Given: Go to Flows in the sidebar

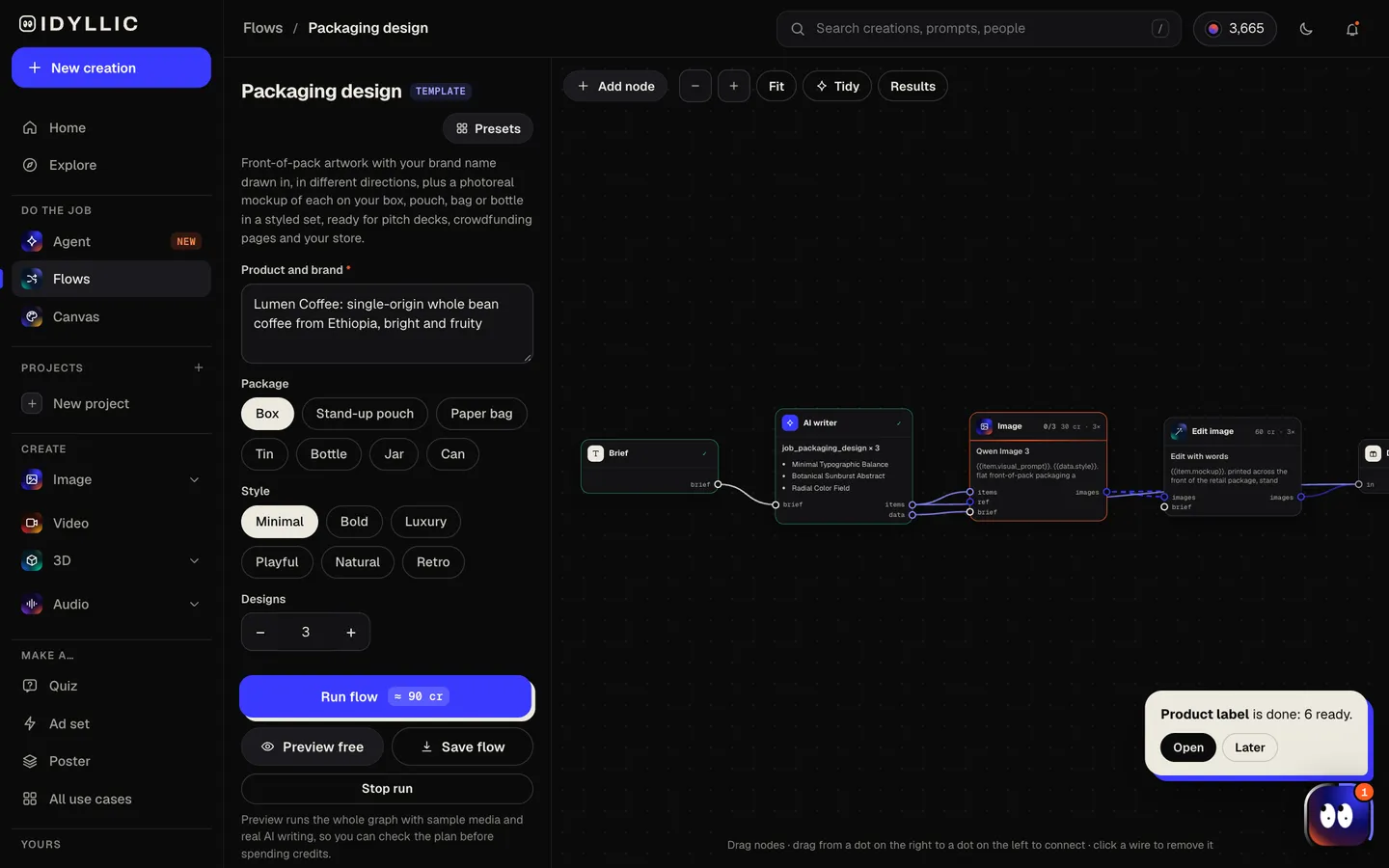Looking at the screenshot, I should [111, 279].
